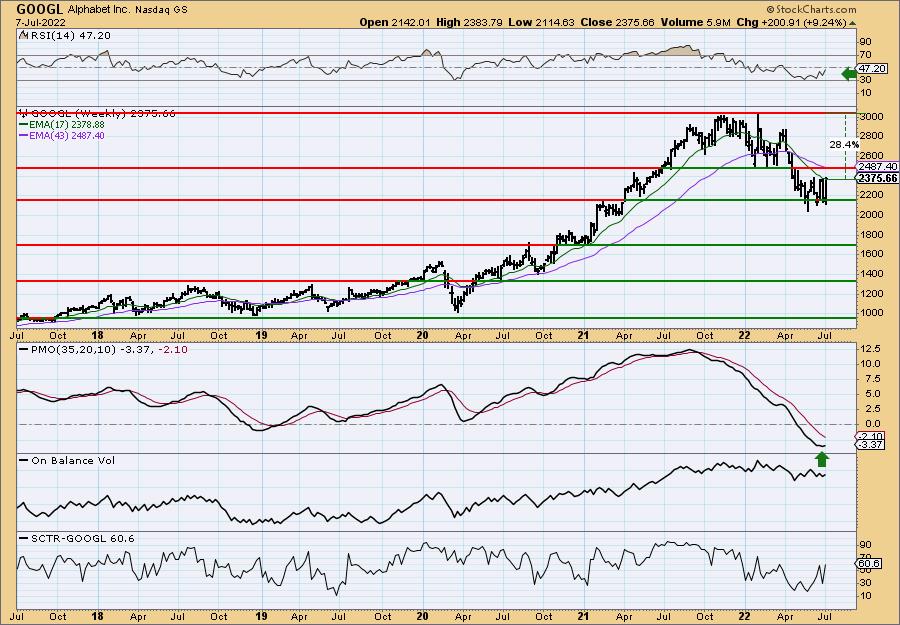The image size is (900, 625).
Task: Click the 7.5 PMO axis label
Action: (x=871, y=379)
